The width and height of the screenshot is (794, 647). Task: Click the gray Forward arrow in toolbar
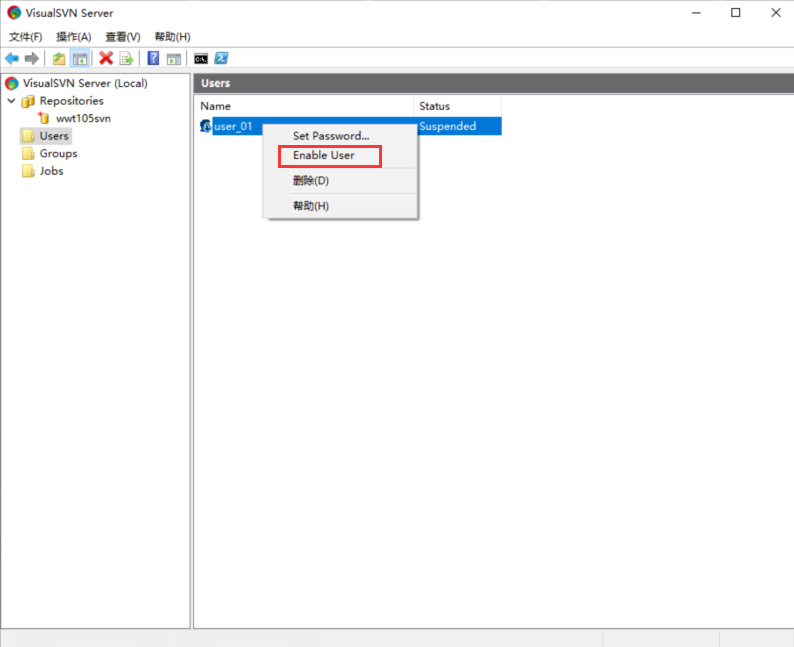32,58
